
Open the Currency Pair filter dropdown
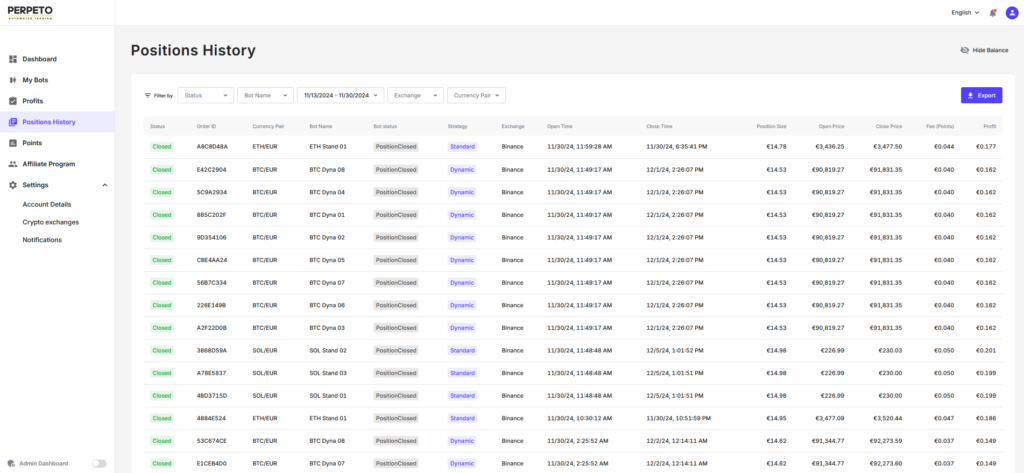point(476,95)
